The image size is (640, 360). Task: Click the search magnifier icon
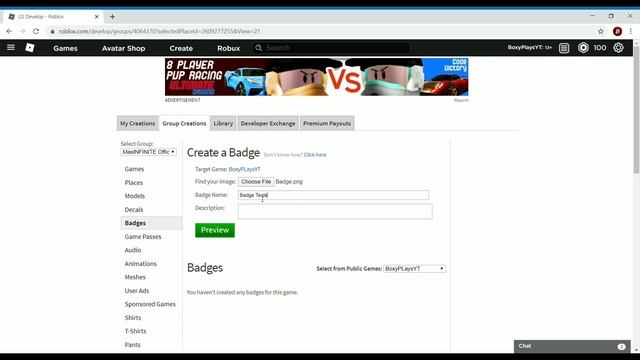[x=258, y=48]
